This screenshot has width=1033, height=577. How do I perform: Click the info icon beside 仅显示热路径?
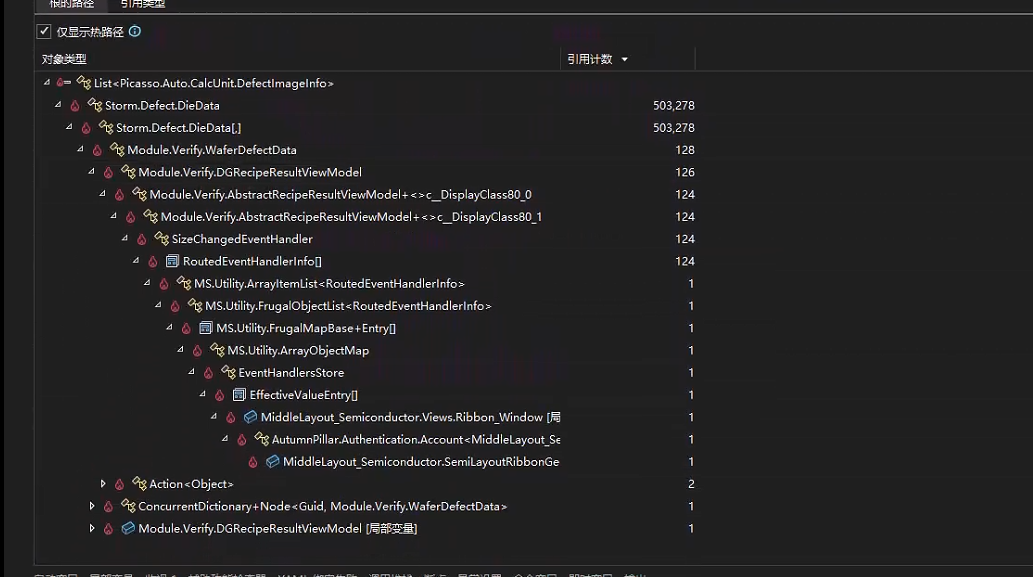pyautogui.click(x=135, y=32)
